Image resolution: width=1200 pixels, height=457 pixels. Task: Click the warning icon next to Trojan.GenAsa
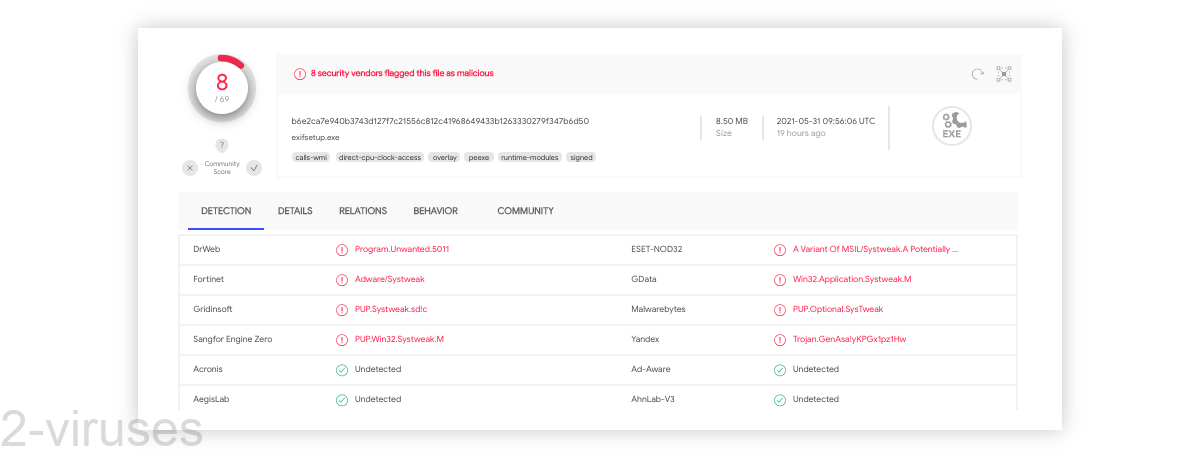point(780,339)
